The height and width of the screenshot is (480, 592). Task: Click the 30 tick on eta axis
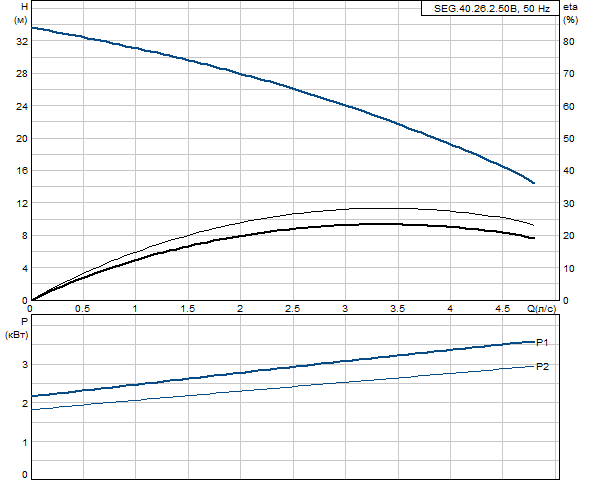(x=569, y=204)
